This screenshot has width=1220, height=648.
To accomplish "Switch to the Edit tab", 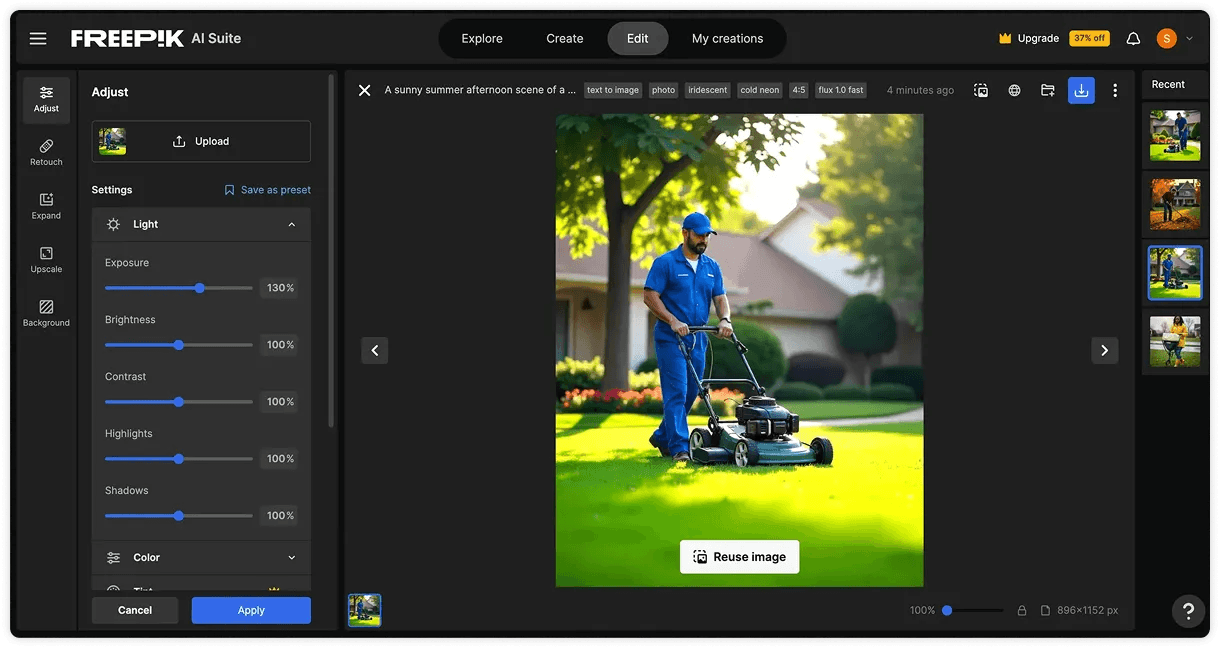I will click(638, 39).
